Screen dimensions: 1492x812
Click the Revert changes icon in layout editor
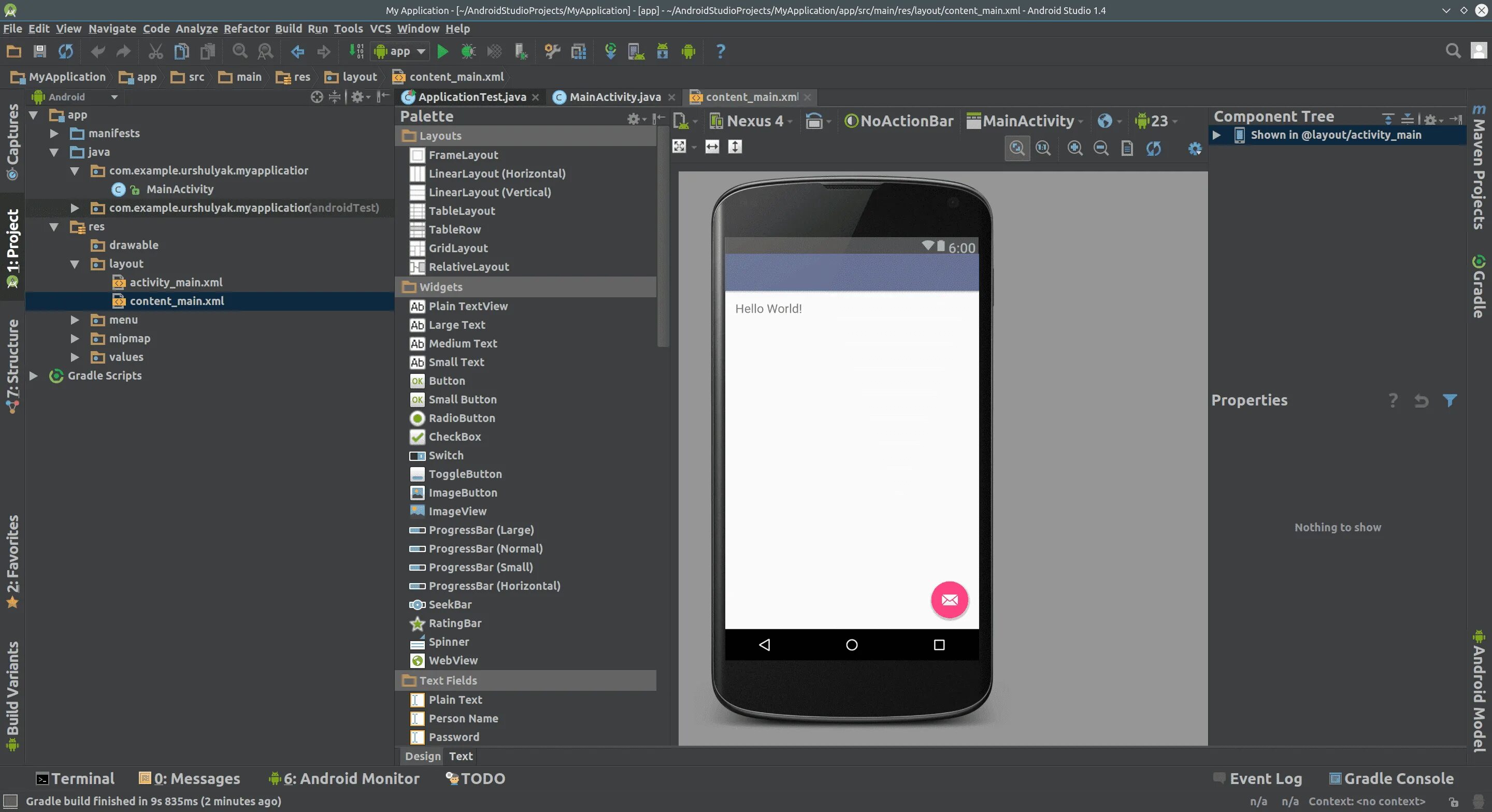click(x=1421, y=399)
